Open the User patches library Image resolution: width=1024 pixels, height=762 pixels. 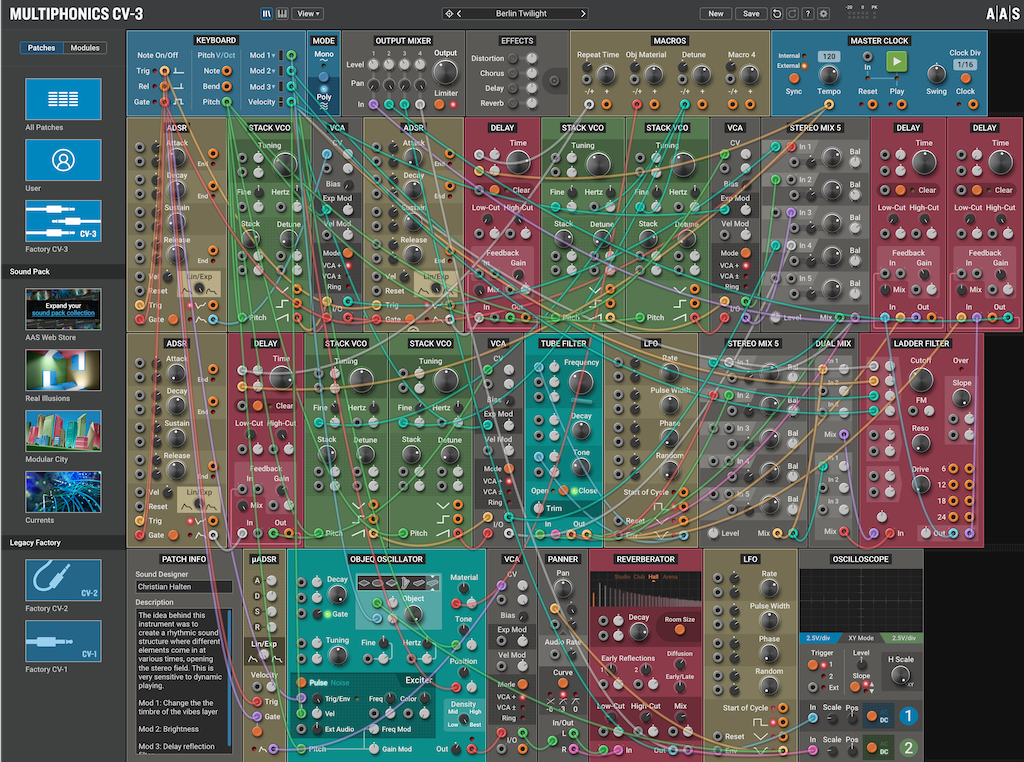pos(63,160)
